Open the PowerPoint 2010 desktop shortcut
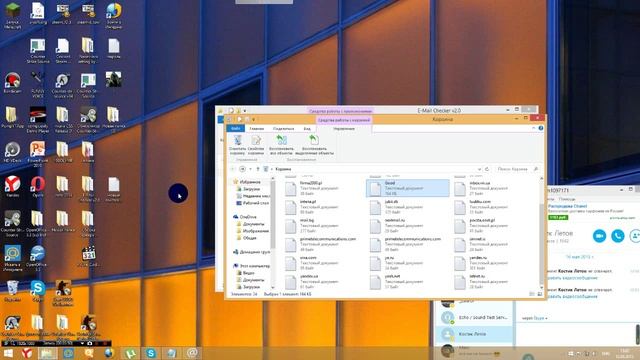The height and width of the screenshot is (360, 640). (38, 154)
